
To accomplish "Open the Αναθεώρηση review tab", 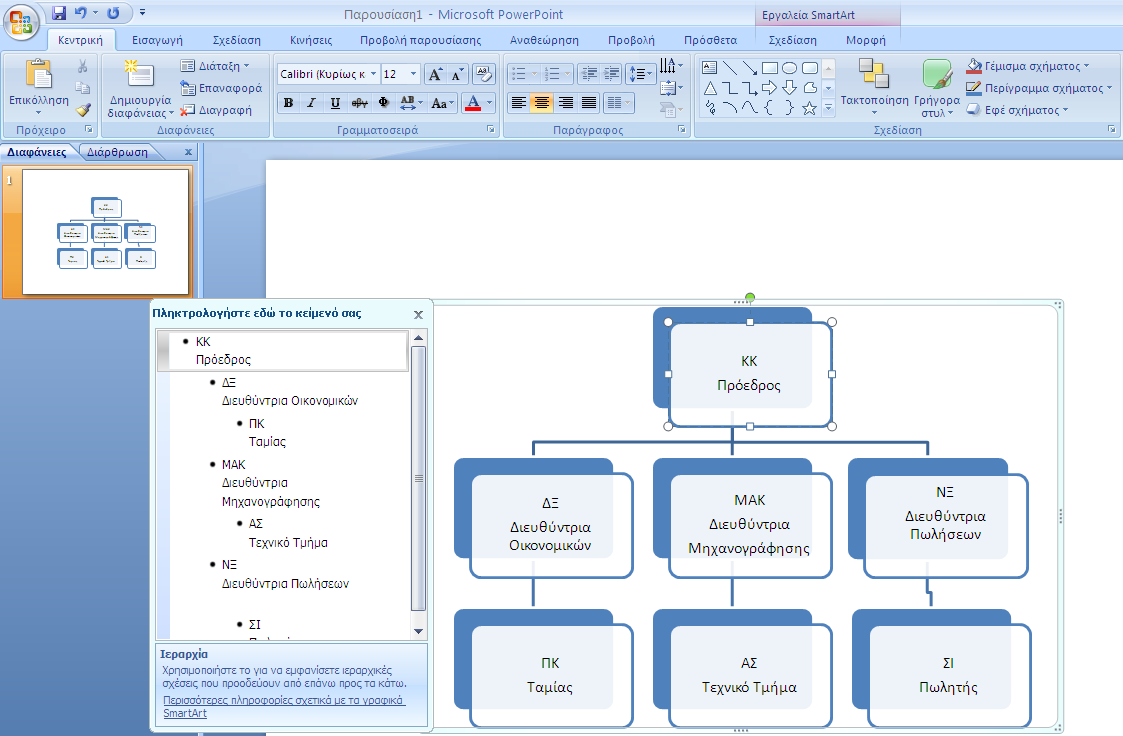I will click(x=544, y=40).
